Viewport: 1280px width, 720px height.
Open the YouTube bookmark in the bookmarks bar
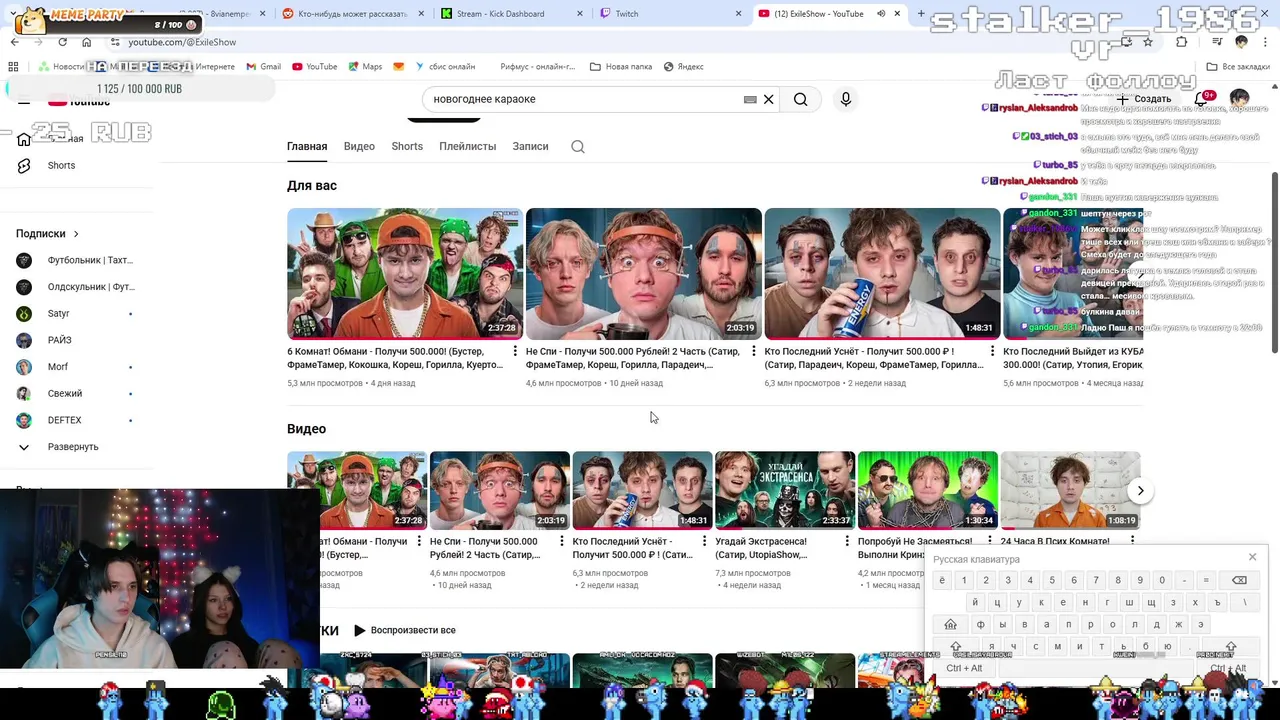[x=314, y=67]
